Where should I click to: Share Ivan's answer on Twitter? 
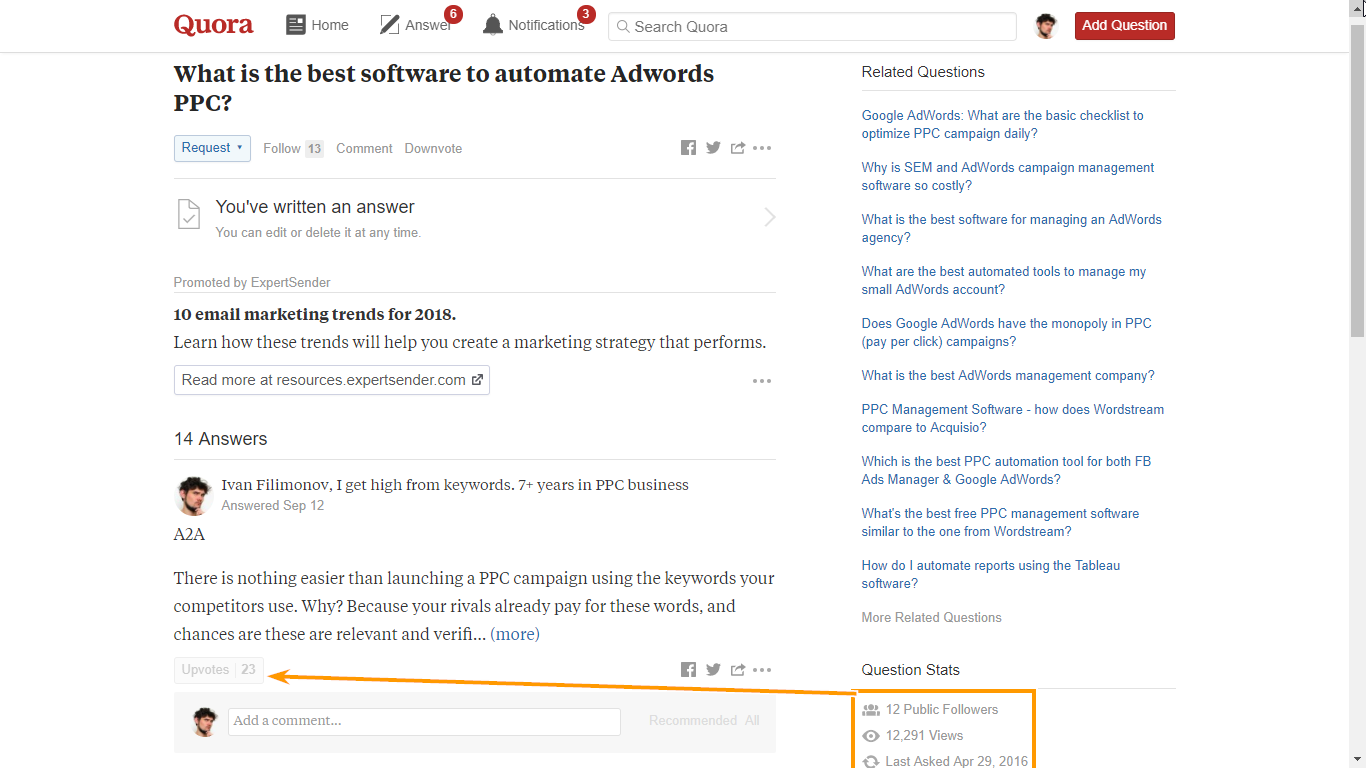(713, 670)
